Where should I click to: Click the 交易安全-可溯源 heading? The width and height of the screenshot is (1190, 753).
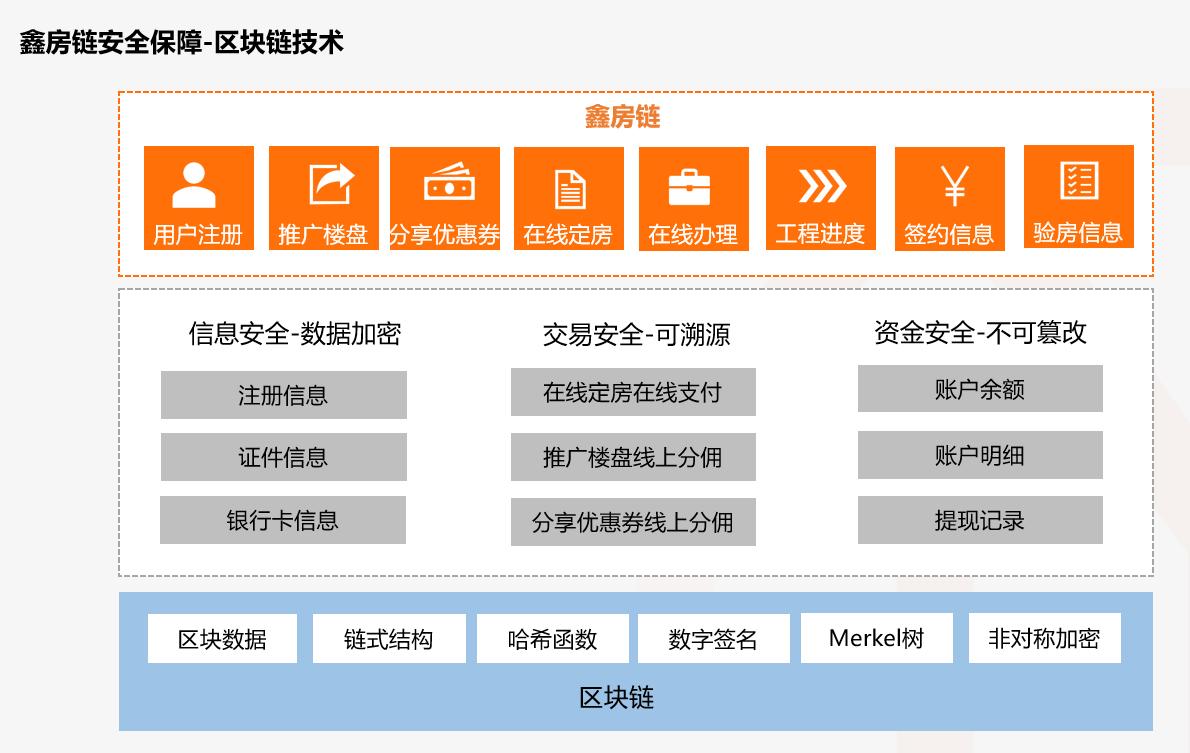[x=636, y=335]
